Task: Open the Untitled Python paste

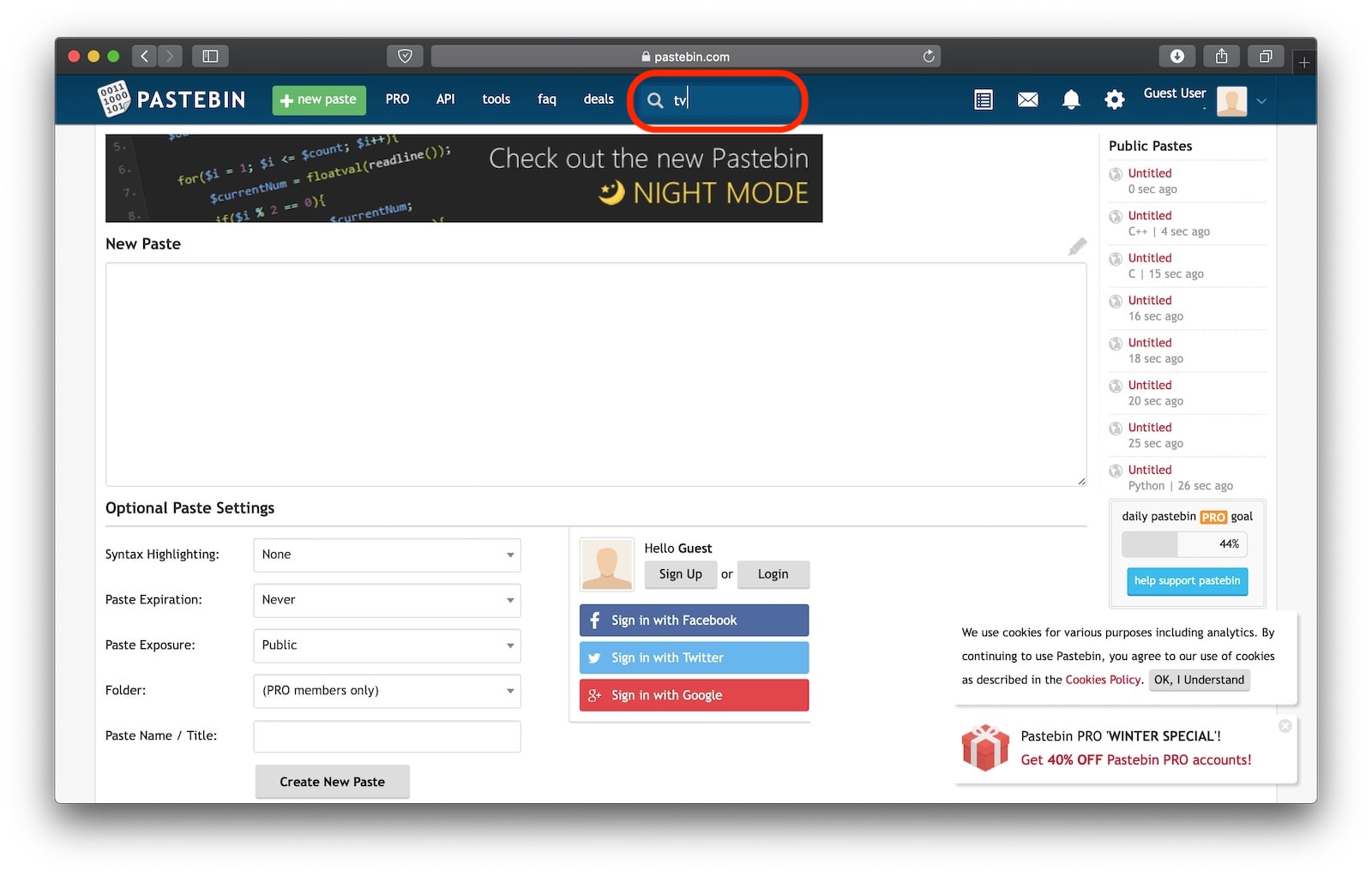Action: [1149, 471]
